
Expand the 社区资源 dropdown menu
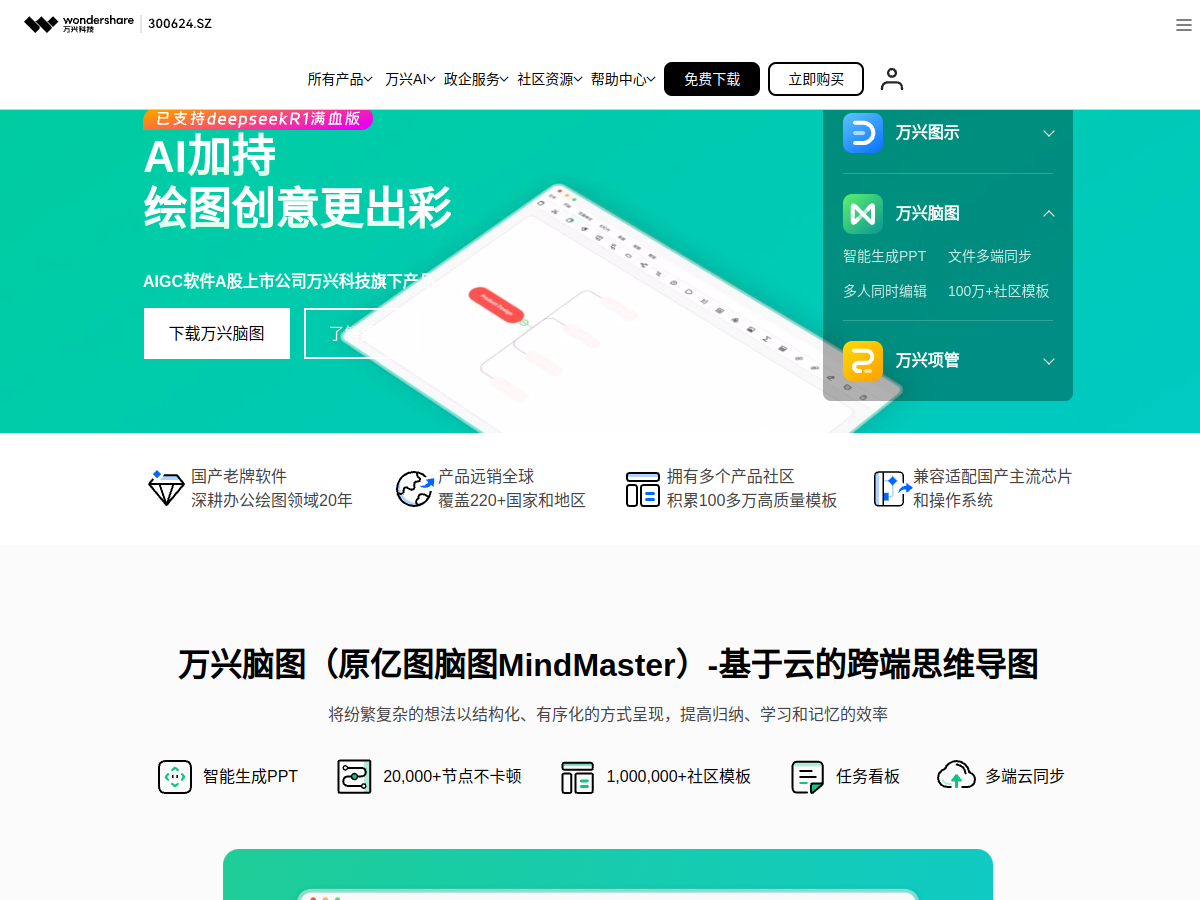click(x=550, y=79)
